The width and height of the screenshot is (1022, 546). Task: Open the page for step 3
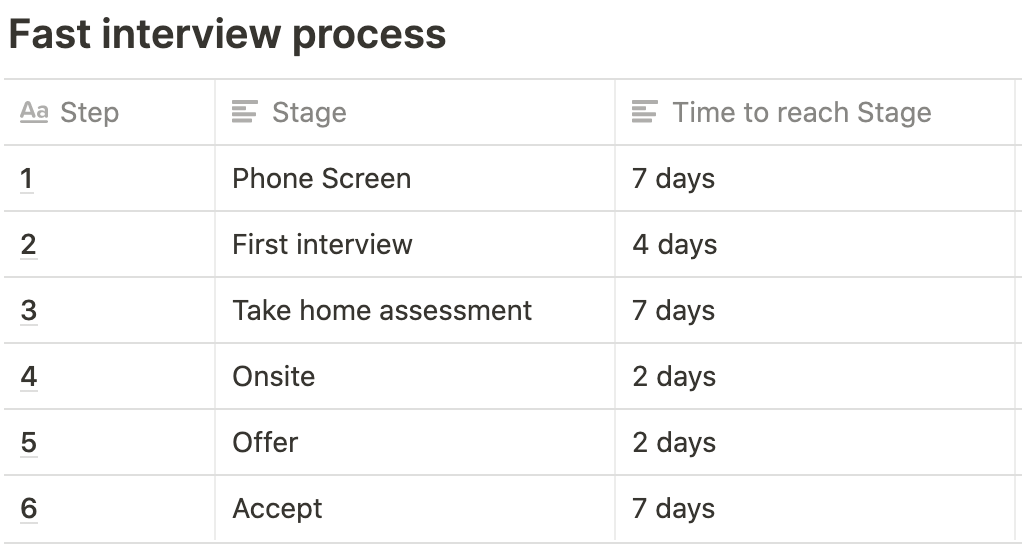click(28, 310)
